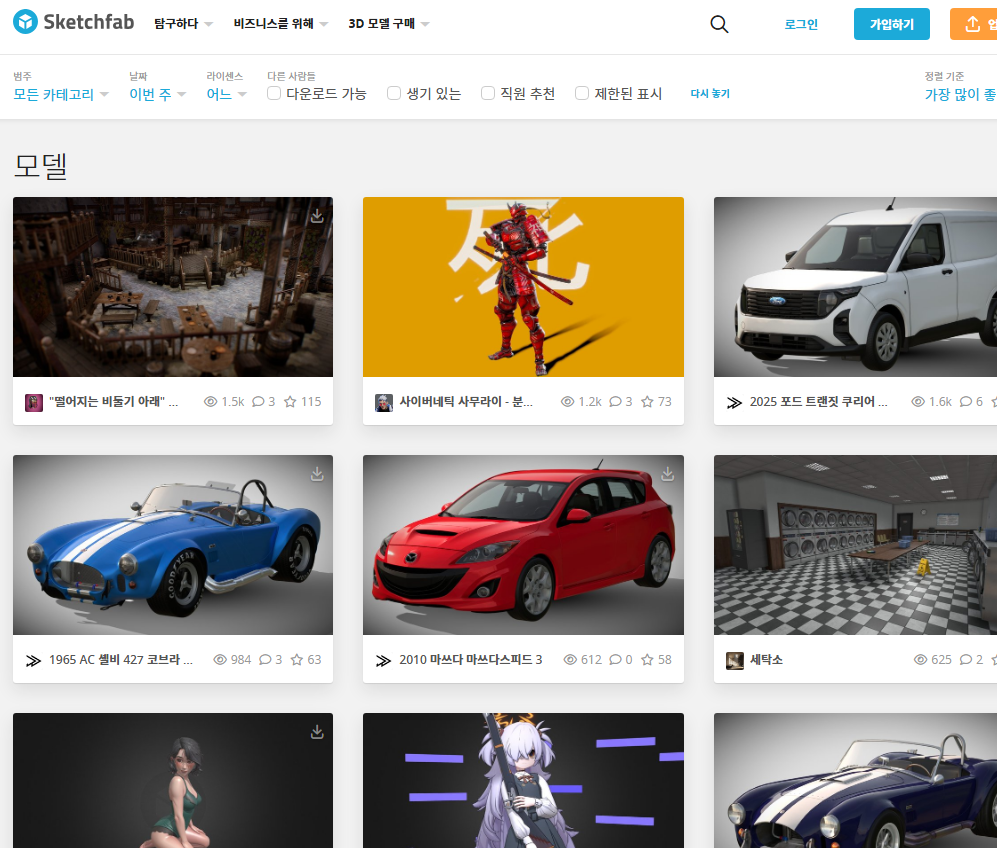Viewport: 997px width, 848px height.
Task: Enable the 다운로드 가능 filter
Action: tap(273, 93)
